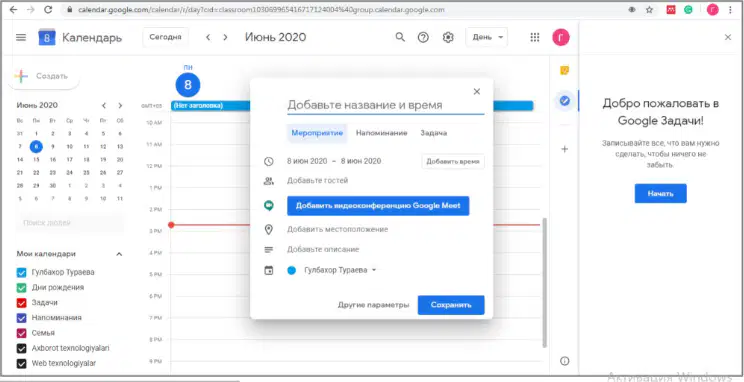
Task: Open the help question mark icon
Action: (x=423, y=37)
